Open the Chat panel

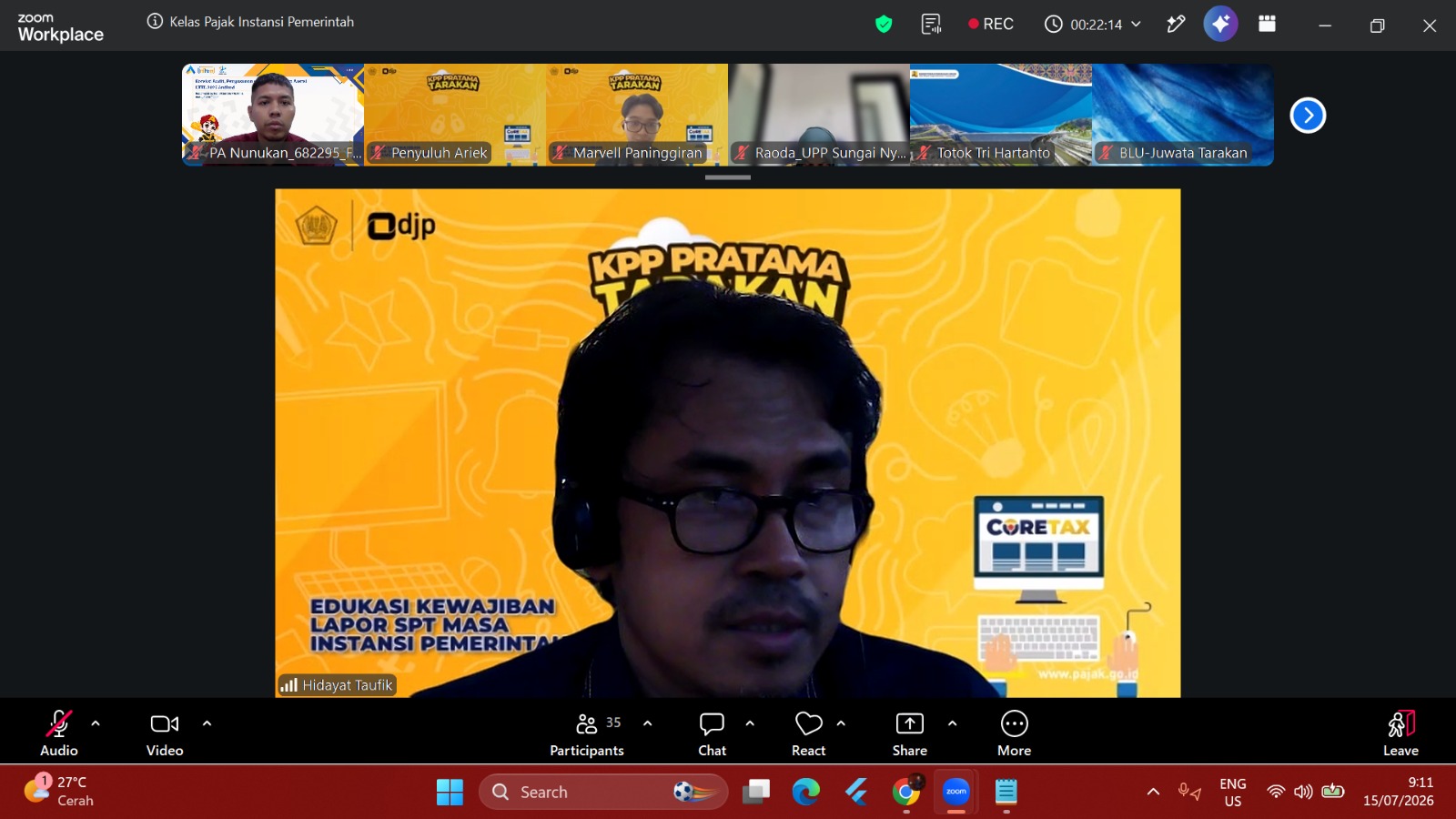(x=712, y=734)
